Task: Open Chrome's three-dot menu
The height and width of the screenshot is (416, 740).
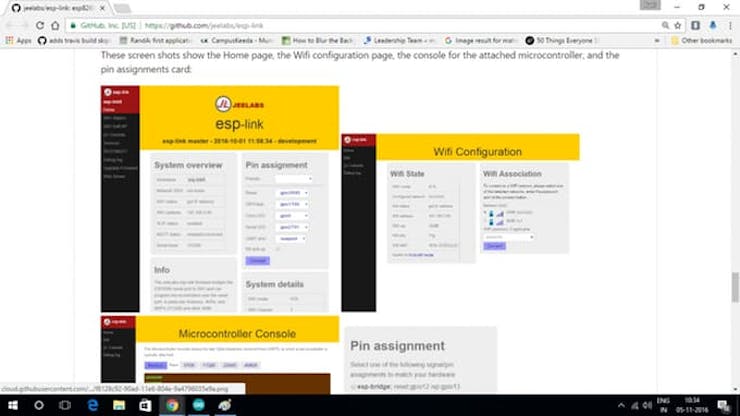Action: tap(730, 25)
